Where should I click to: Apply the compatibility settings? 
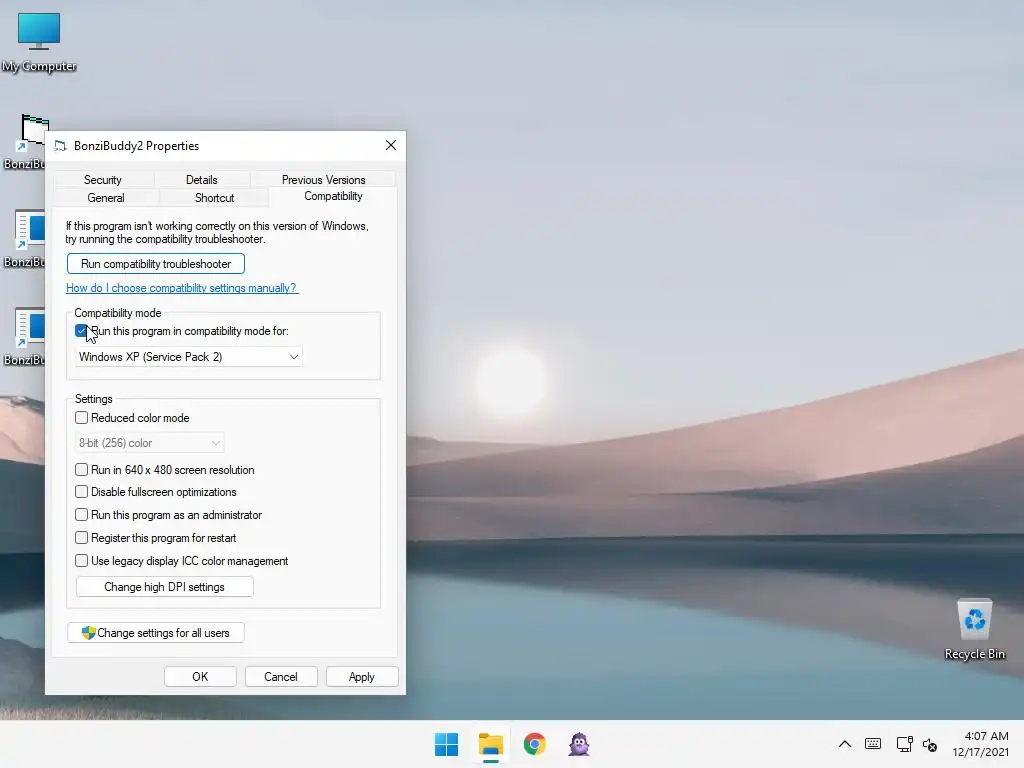click(x=362, y=677)
